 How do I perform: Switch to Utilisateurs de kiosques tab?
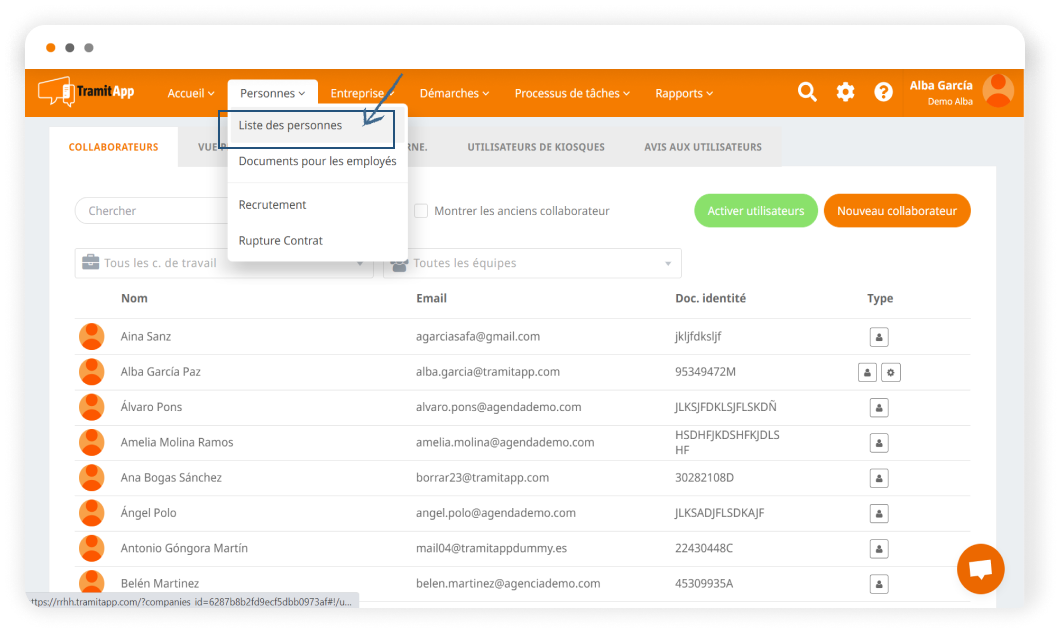[535, 147]
